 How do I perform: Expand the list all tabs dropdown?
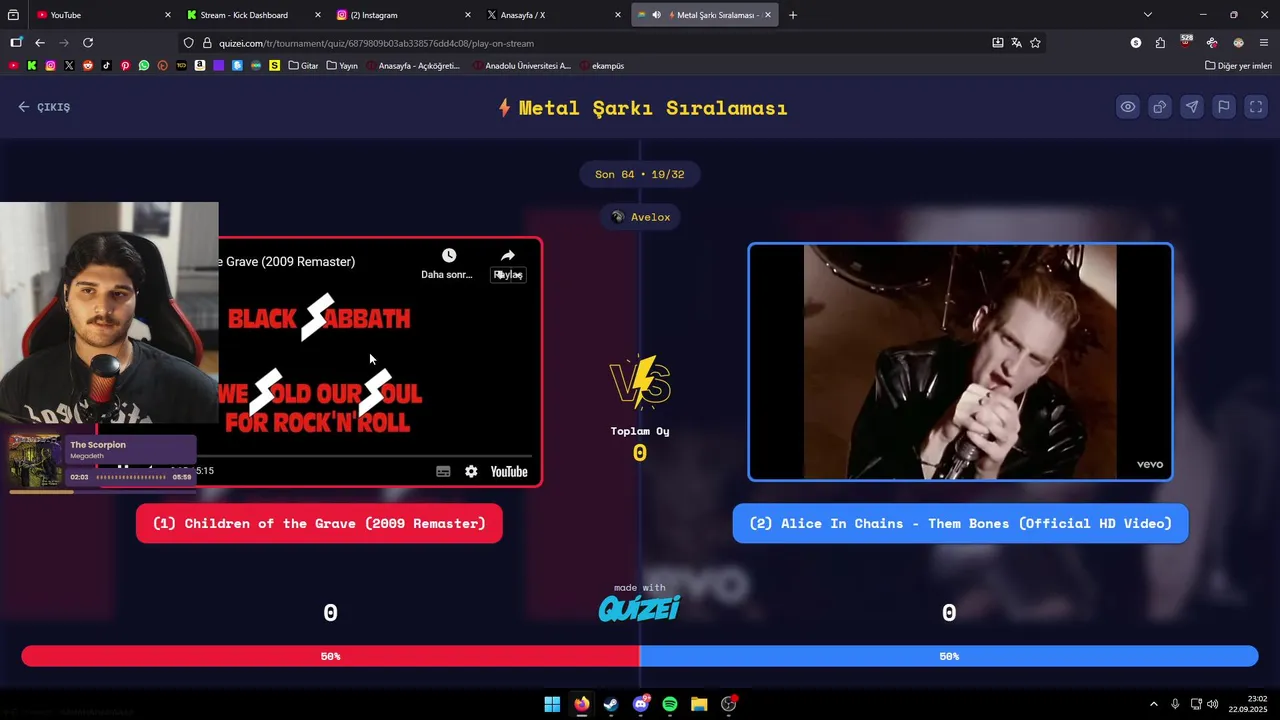click(x=1147, y=15)
